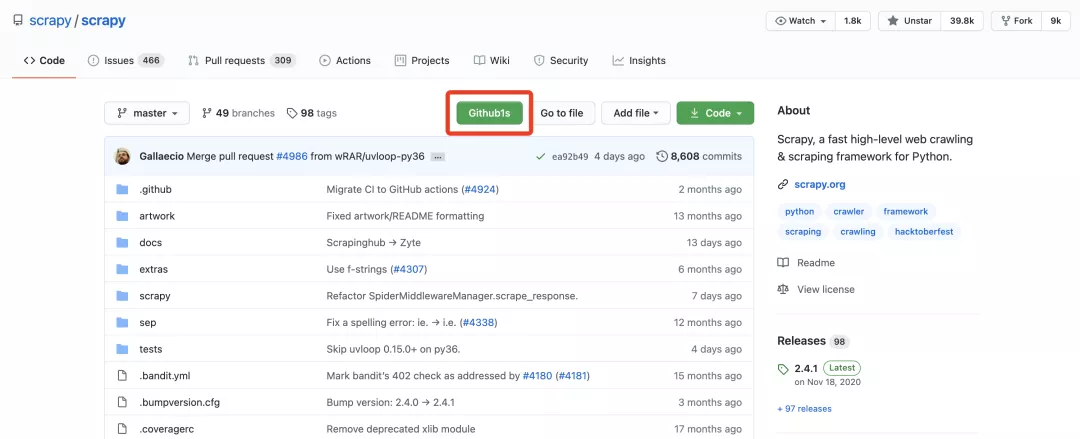
Task: Click the docs folder icon
Action: (x=123, y=243)
